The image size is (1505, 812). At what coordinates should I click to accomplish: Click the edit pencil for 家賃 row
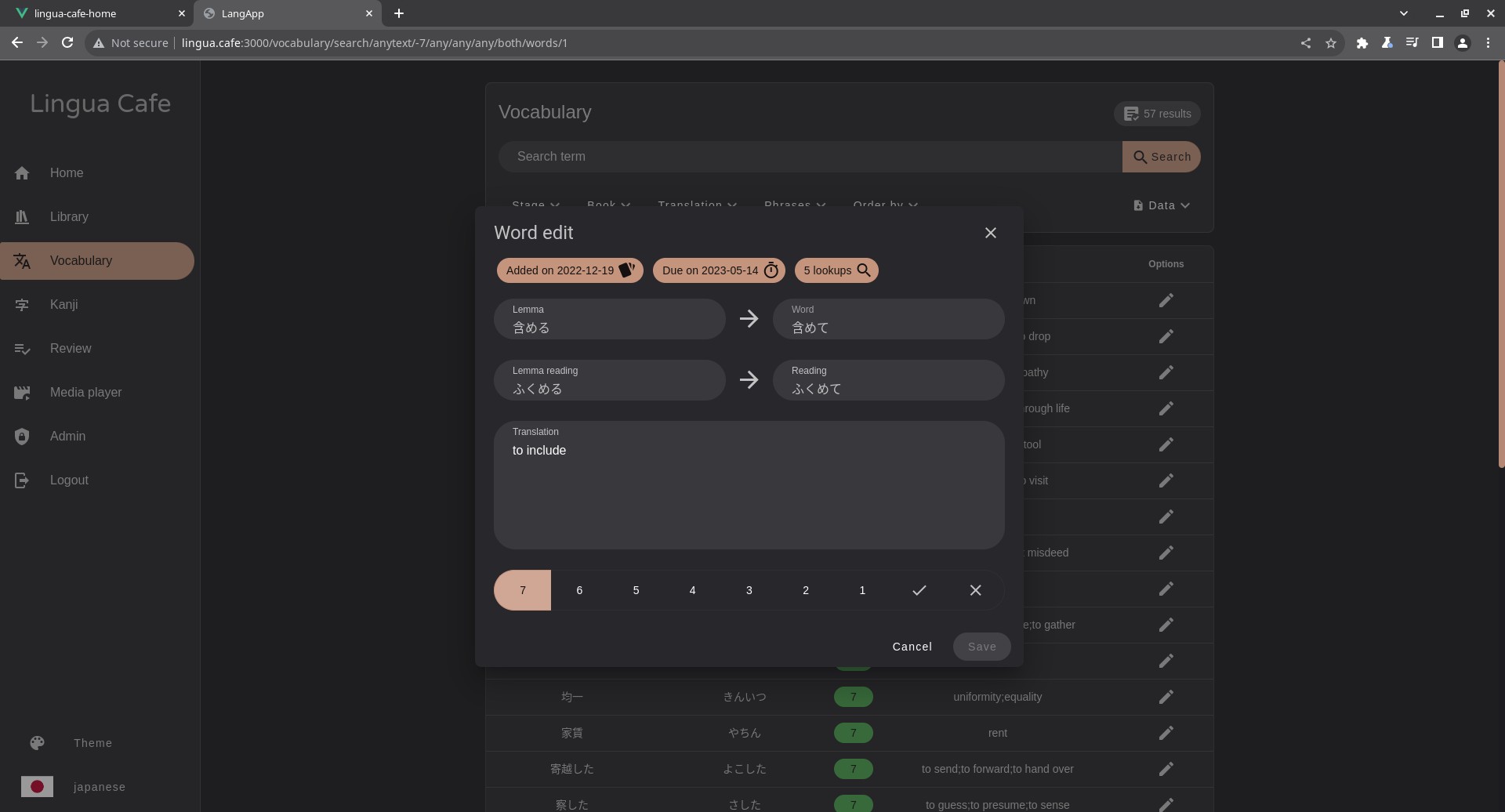[1166, 733]
